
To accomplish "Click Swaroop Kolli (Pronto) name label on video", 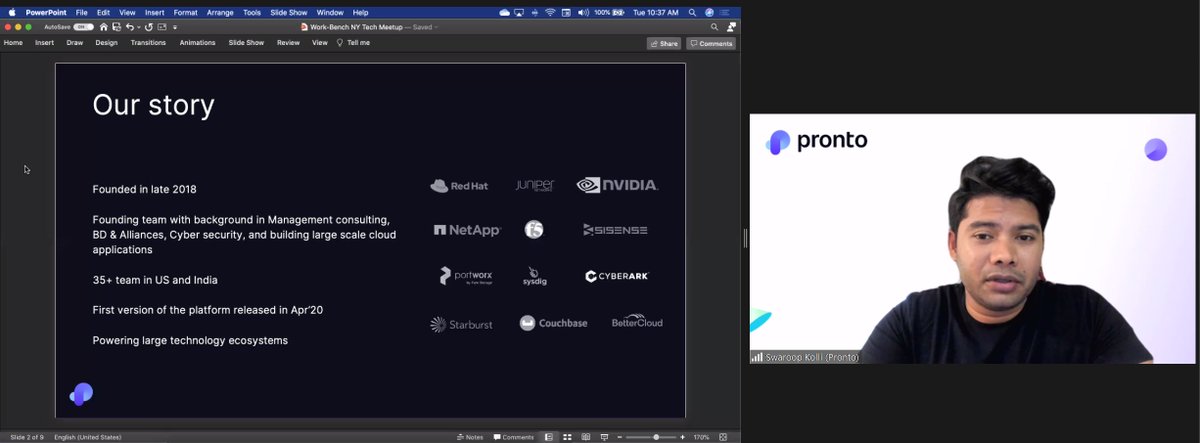I will pyautogui.click(x=805, y=357).
